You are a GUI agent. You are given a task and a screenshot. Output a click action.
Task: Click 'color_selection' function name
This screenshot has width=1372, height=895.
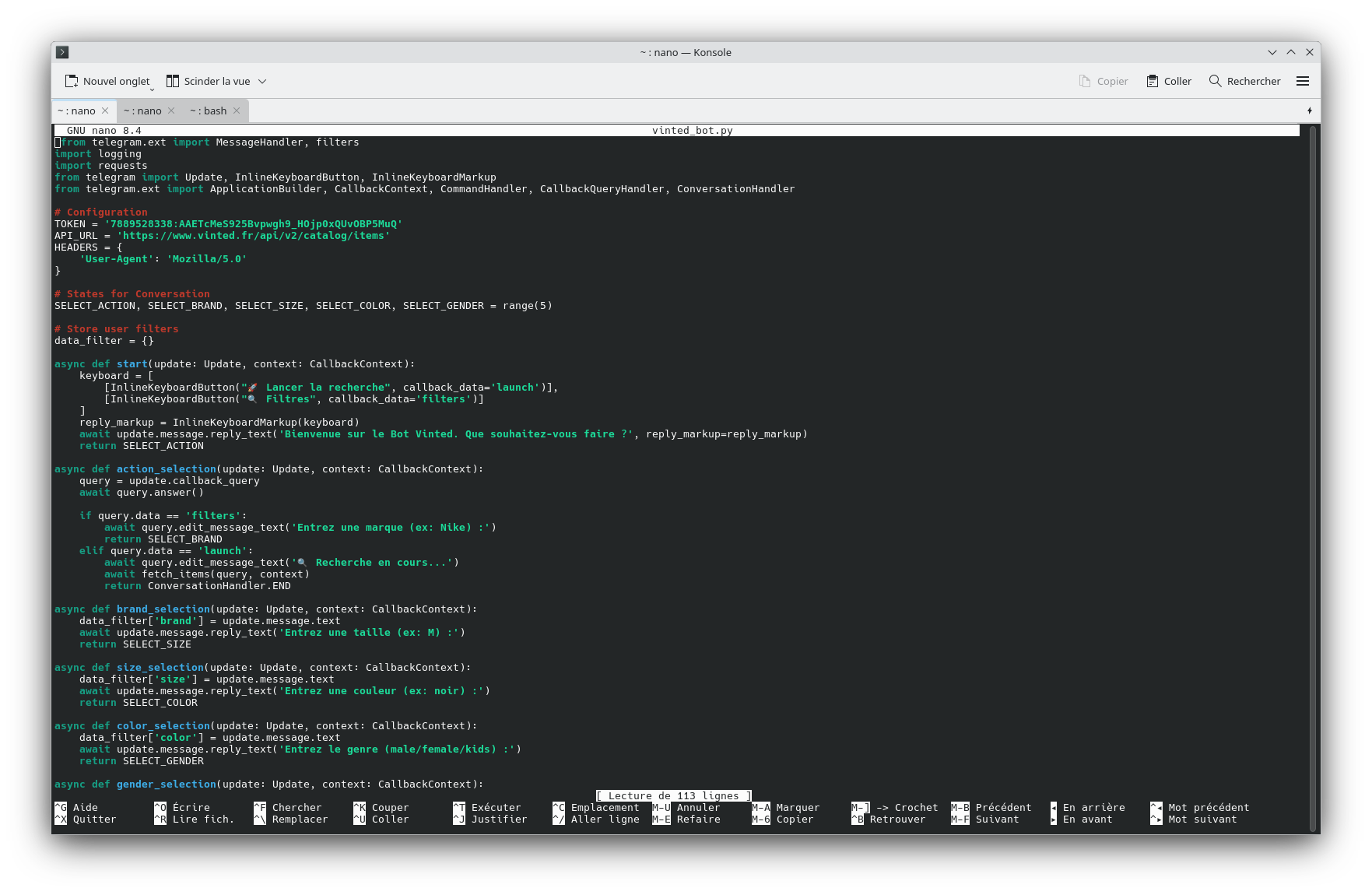point(163,726)
